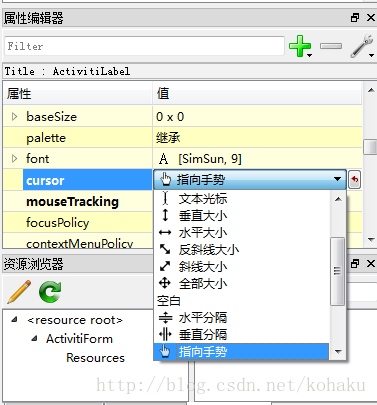Float the resource browser panel
The height and width of the screenshot is (405, 377).
(355, 264)
